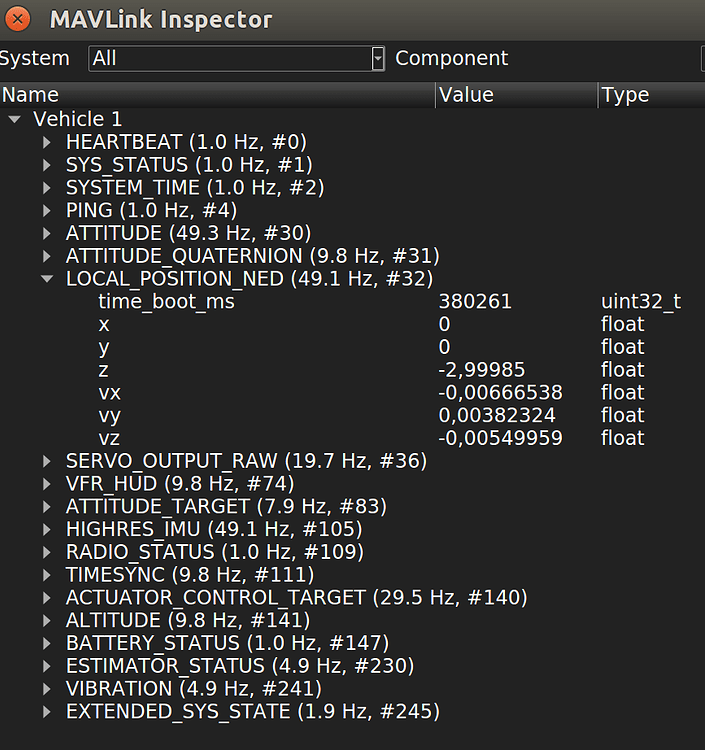Screen dimensions: 705x750
Task: Select the x field name
Action: [104, 325]
